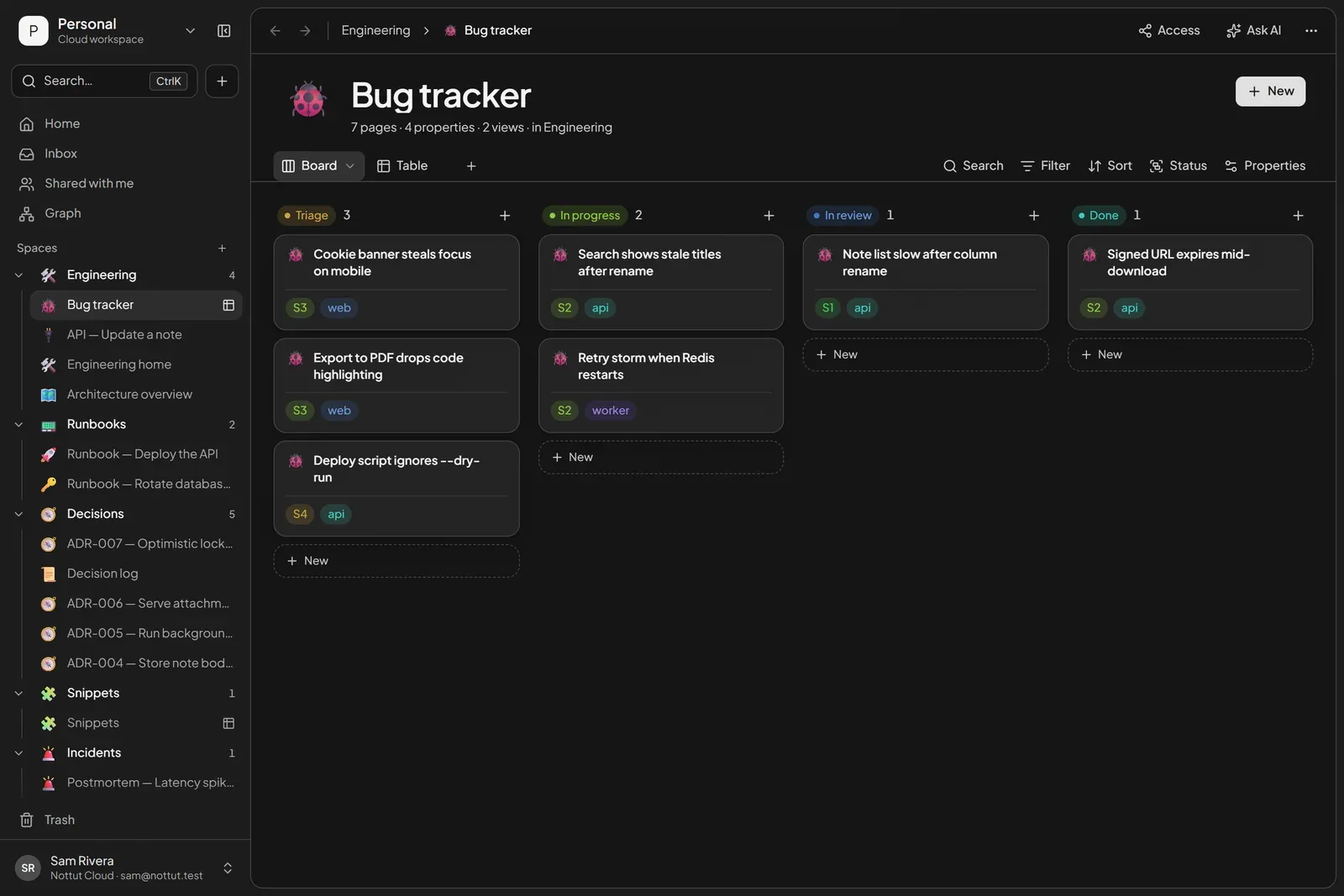Click the New button at top right

click(x=1270, y=92)
